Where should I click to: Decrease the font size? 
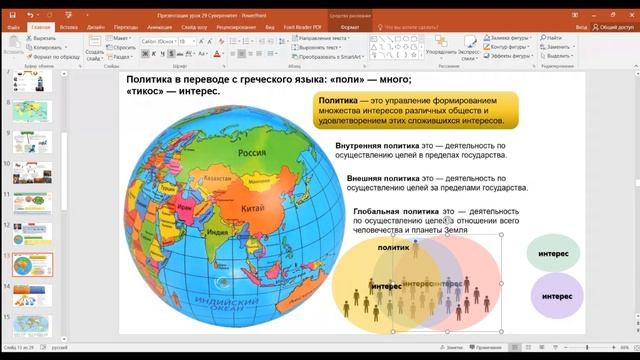click(x=209, y=42)
